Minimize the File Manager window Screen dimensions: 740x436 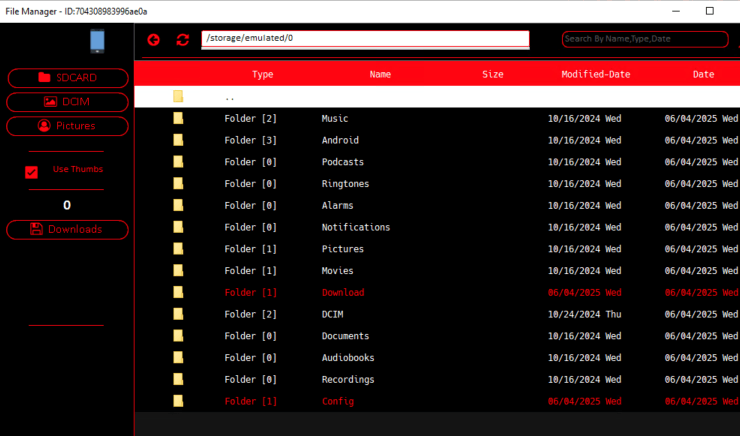pos(676,11)
